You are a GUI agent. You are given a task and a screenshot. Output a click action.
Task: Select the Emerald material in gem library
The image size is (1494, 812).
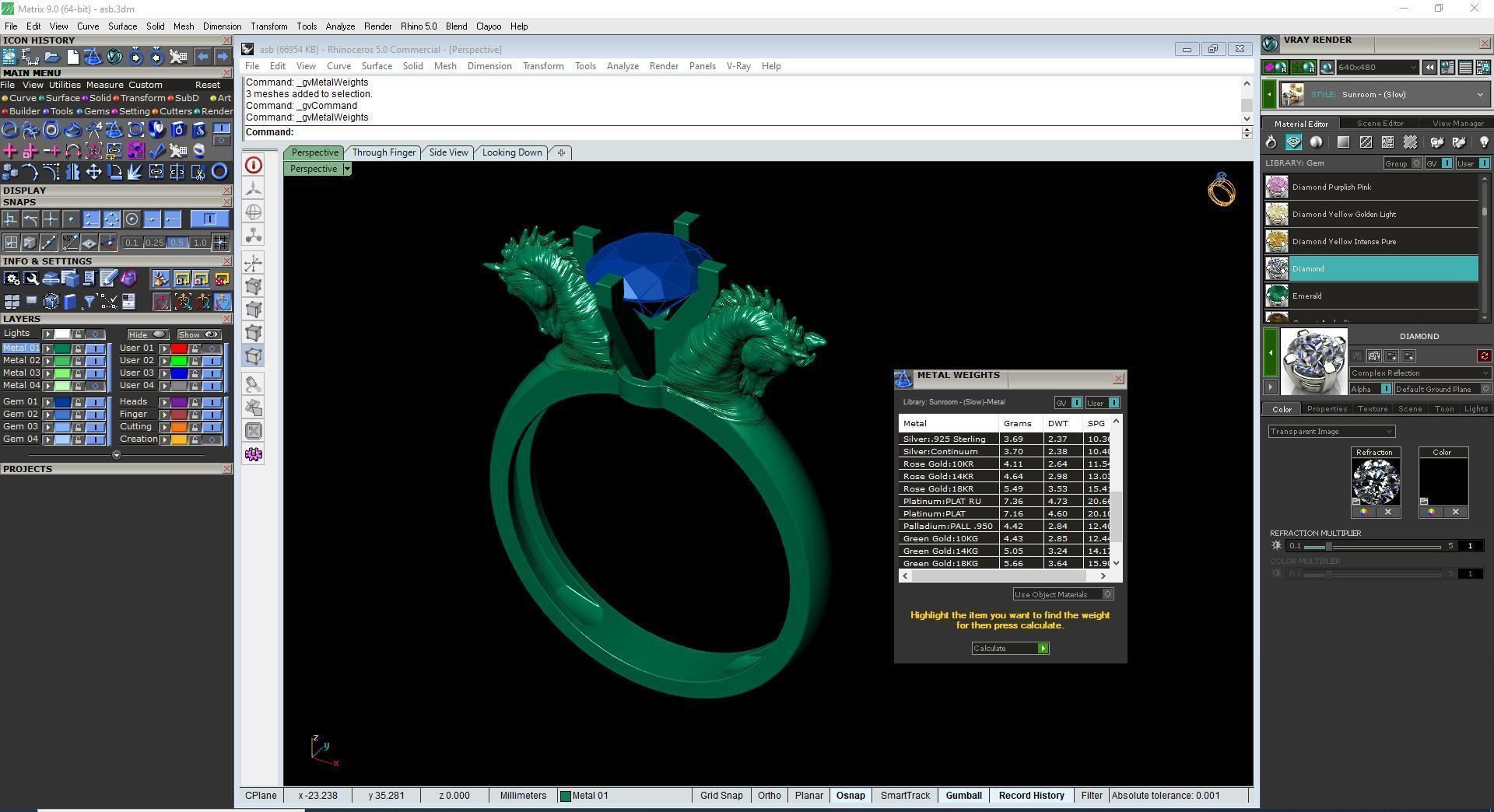pos(1371,296)
